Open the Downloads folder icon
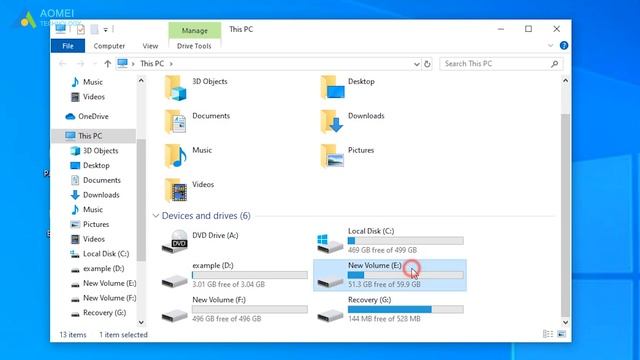 point(332,122)
